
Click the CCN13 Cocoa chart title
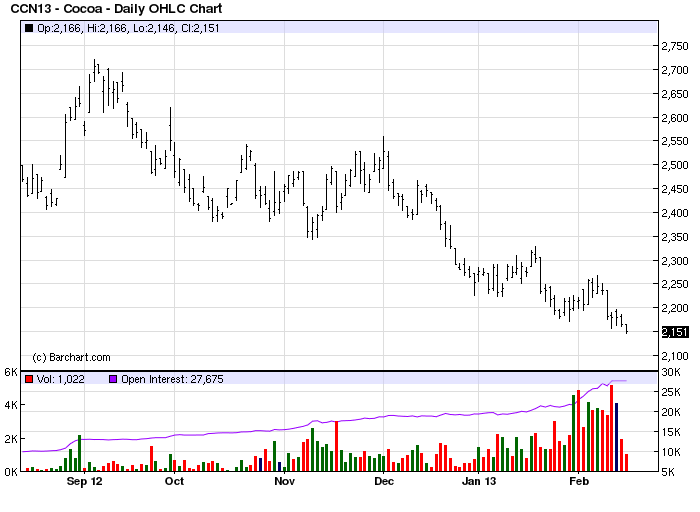116,8
